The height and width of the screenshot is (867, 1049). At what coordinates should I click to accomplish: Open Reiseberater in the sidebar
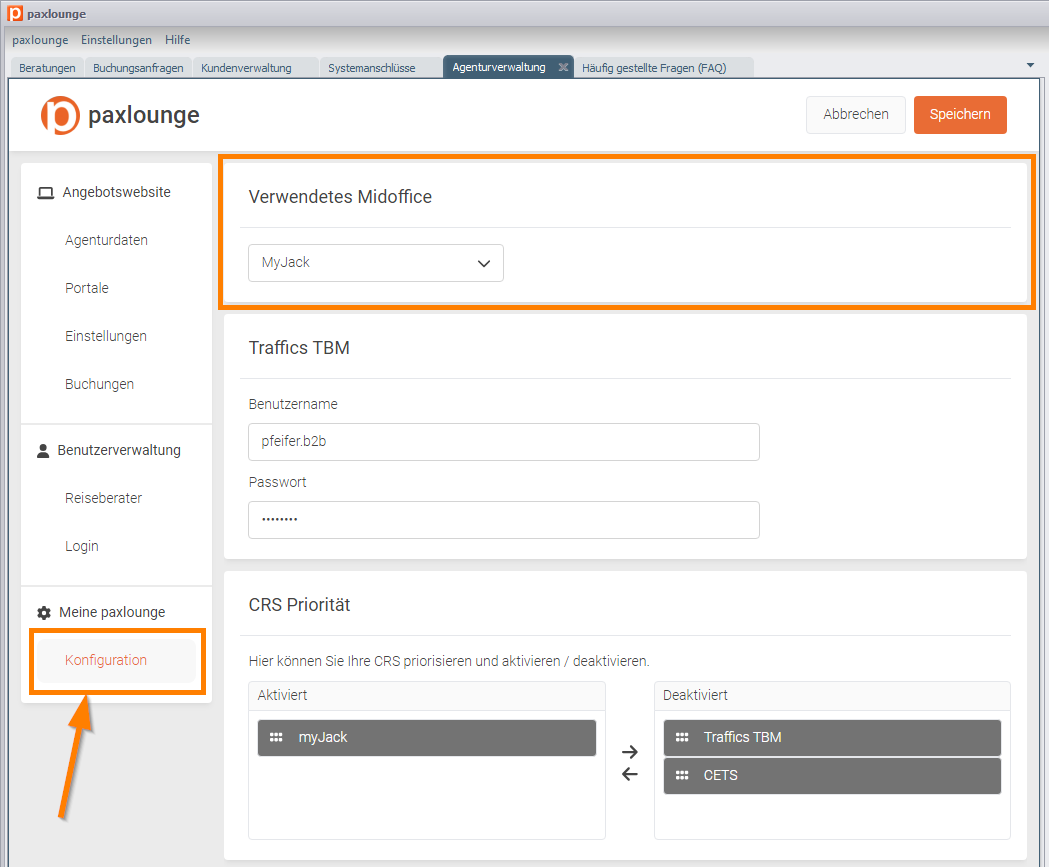pyautogui.click(x=104, y=498)
